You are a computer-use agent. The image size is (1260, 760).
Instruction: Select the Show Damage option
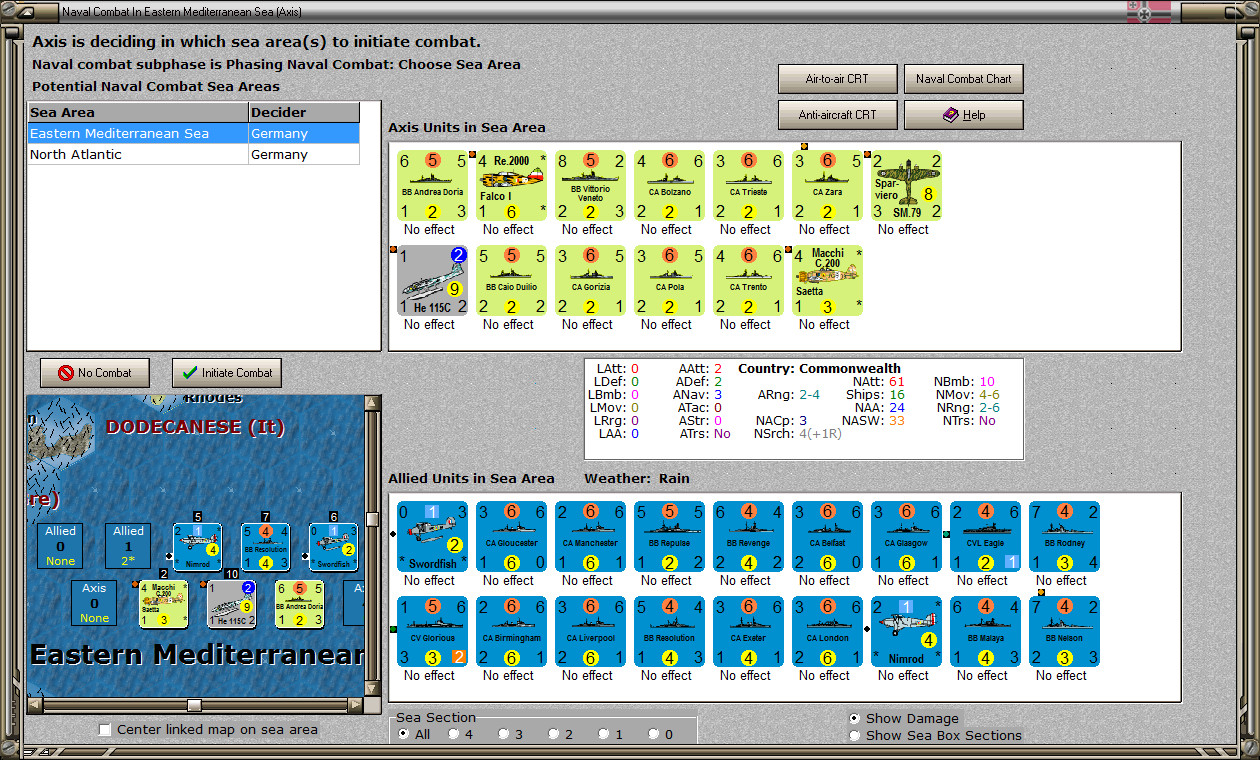pos(855,718)
